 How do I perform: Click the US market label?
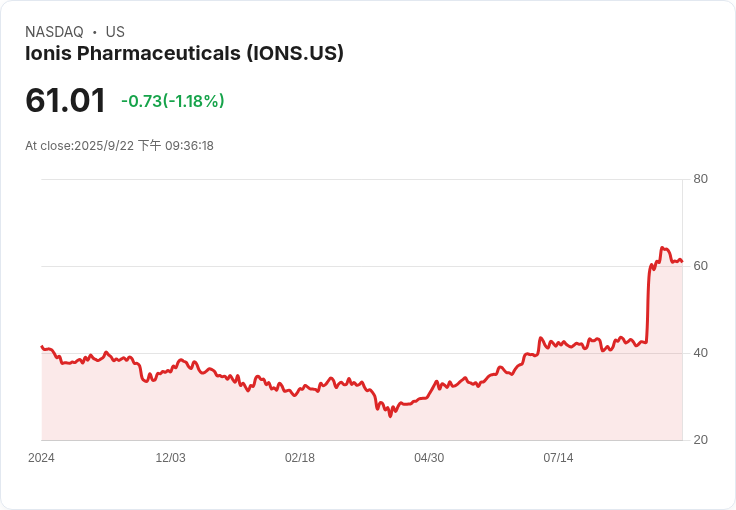[115, 32]
